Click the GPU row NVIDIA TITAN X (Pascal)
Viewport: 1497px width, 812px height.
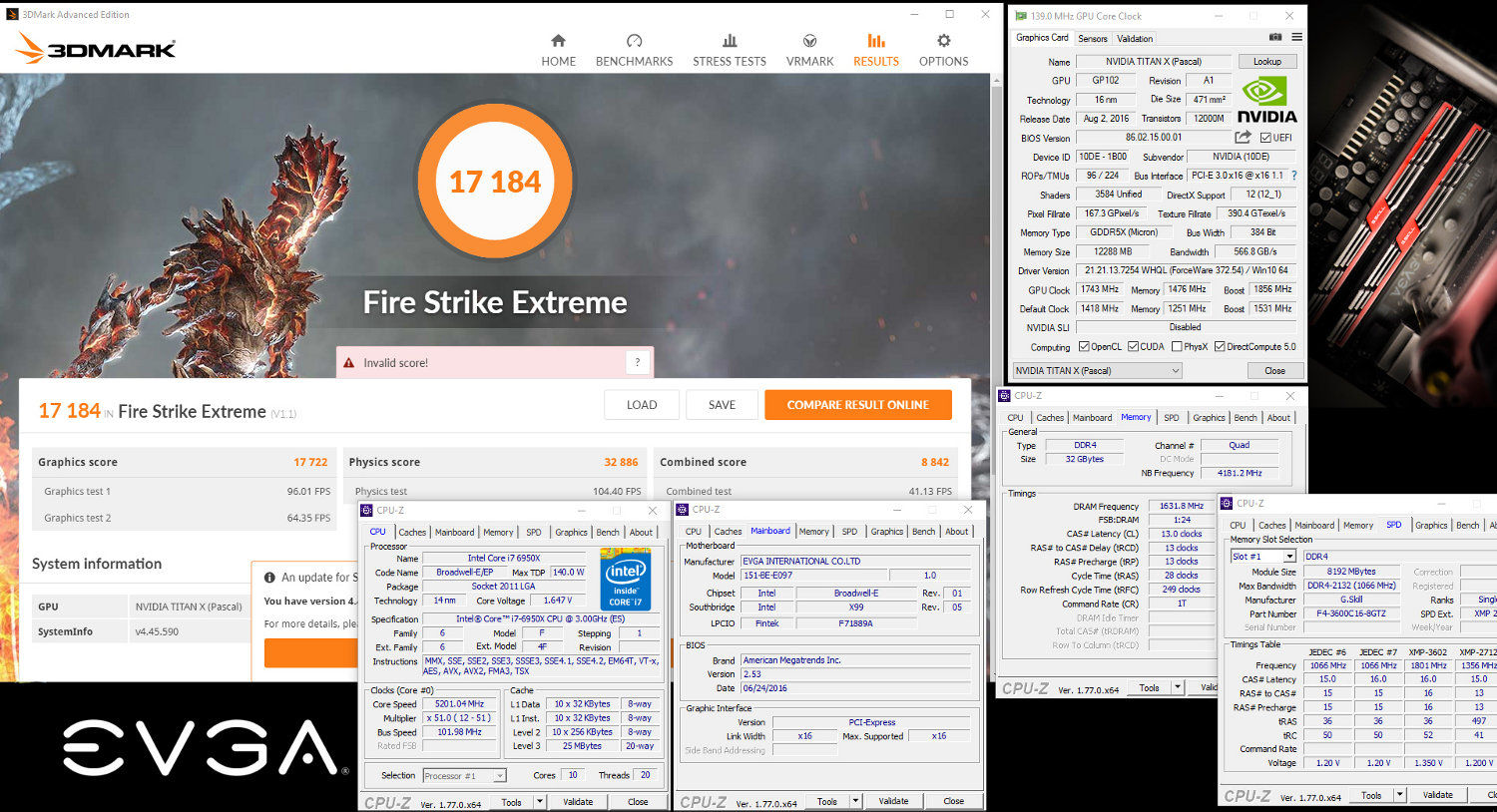tap(140, 607)
